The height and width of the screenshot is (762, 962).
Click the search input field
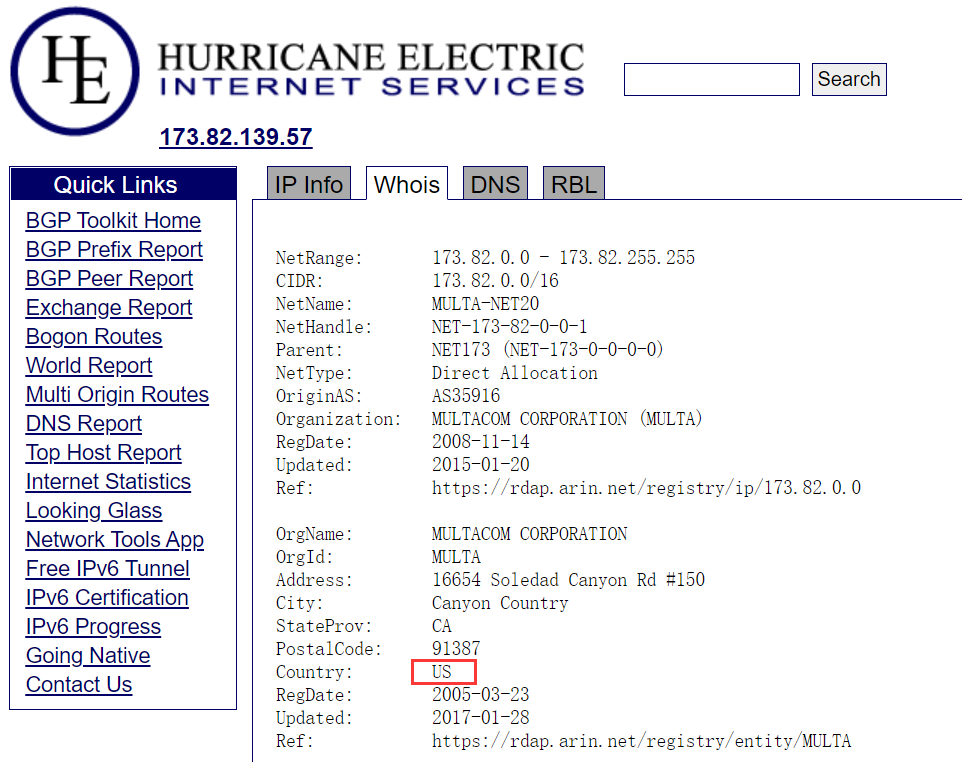click(x=712, y=79)
